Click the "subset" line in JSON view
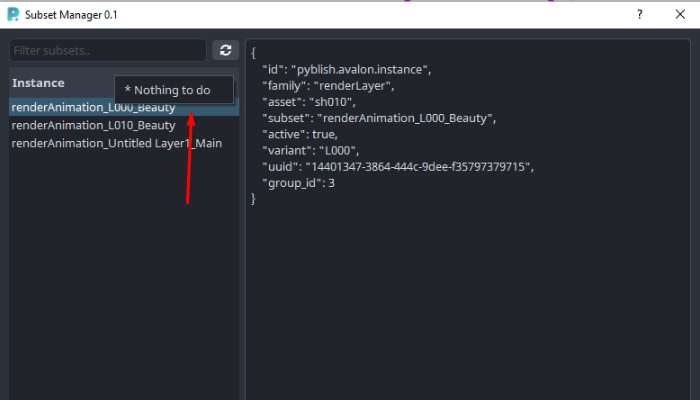 (379, 118)
